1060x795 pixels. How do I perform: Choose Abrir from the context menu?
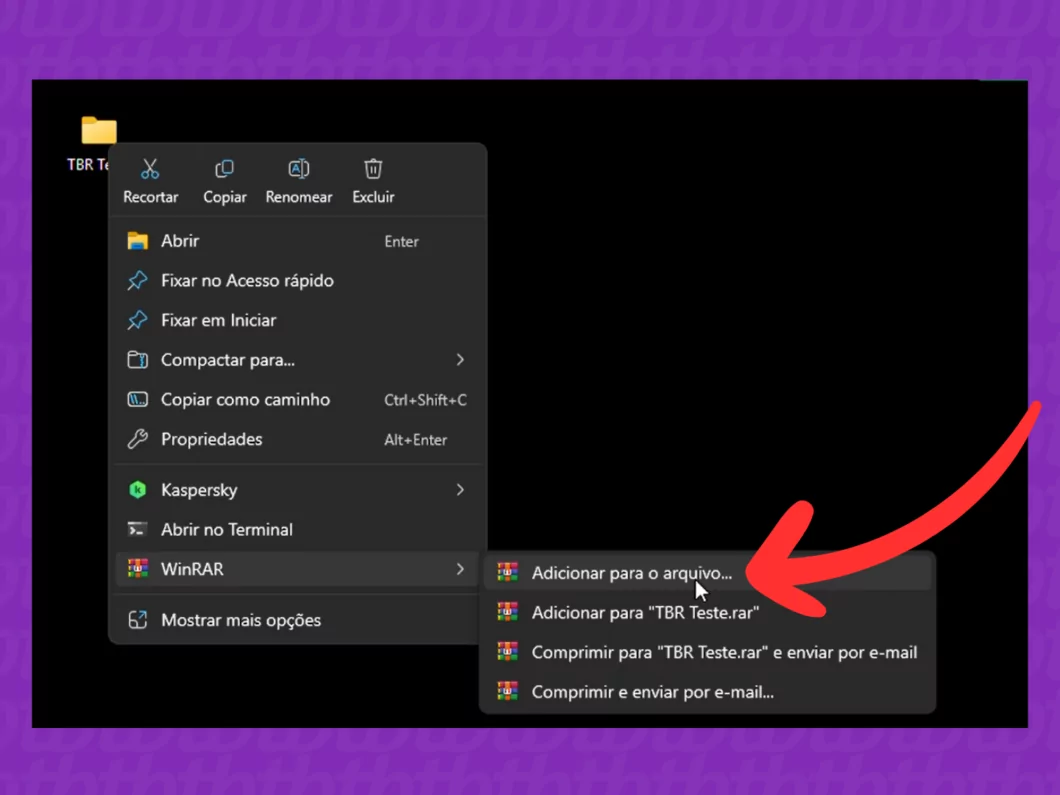click(x=297, y=241)
